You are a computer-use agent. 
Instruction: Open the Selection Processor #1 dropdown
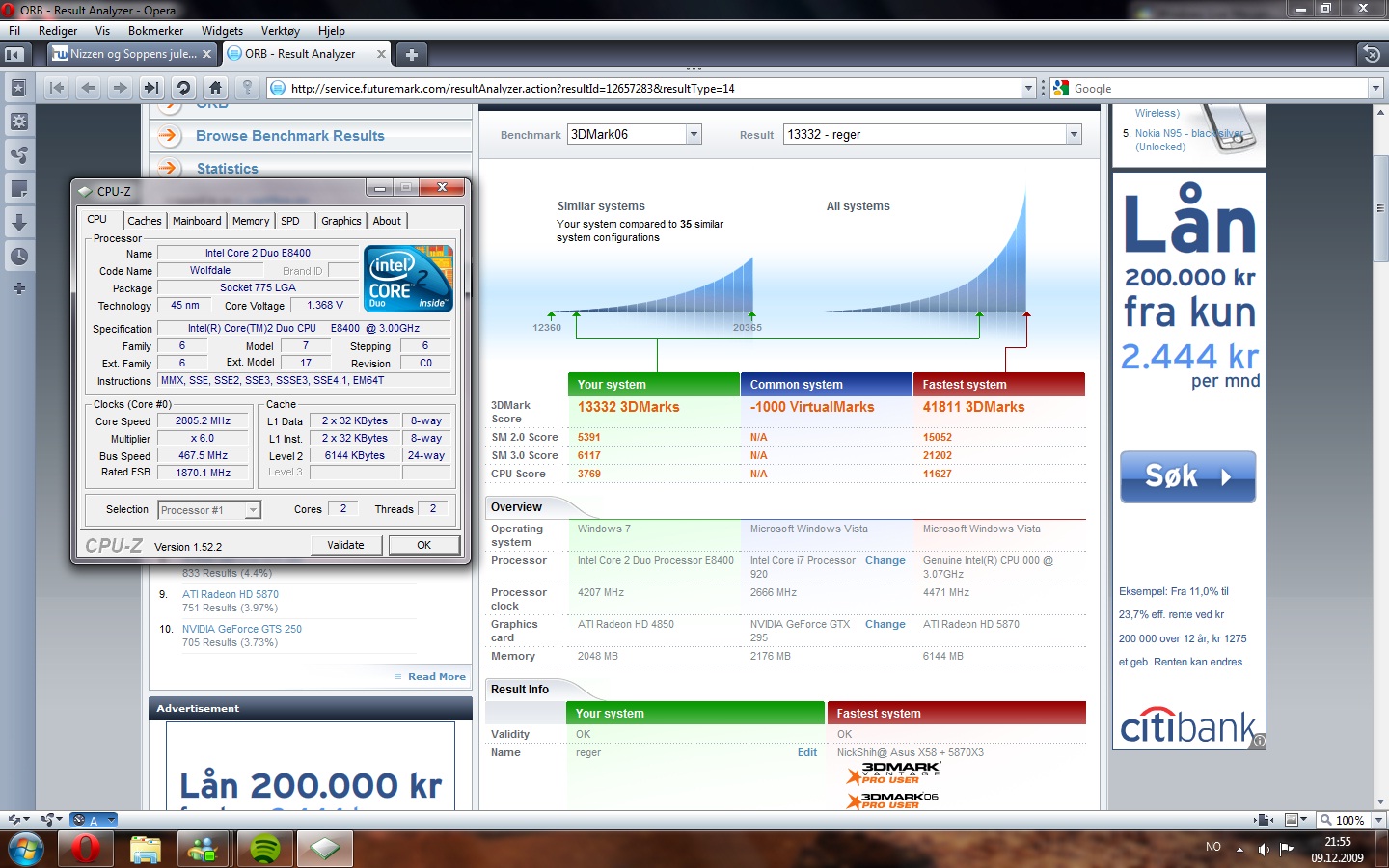[x=253, y=510]
